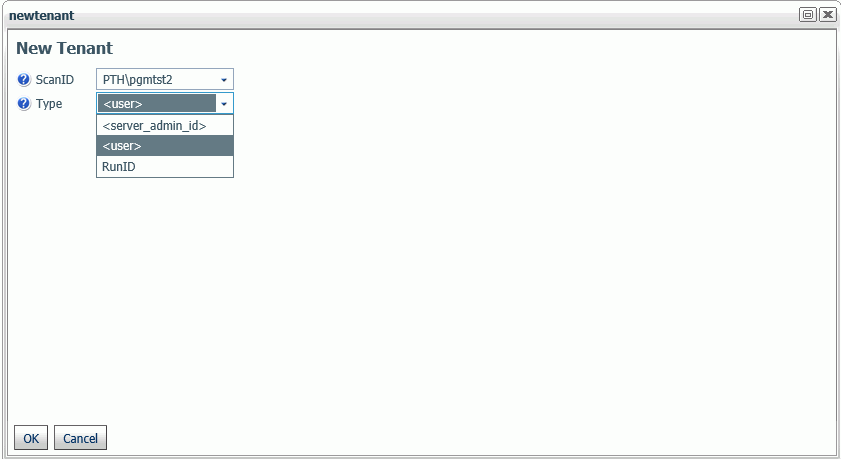Click the New Tenant heading text
The image size is (841, 459).
click(64, 48)
